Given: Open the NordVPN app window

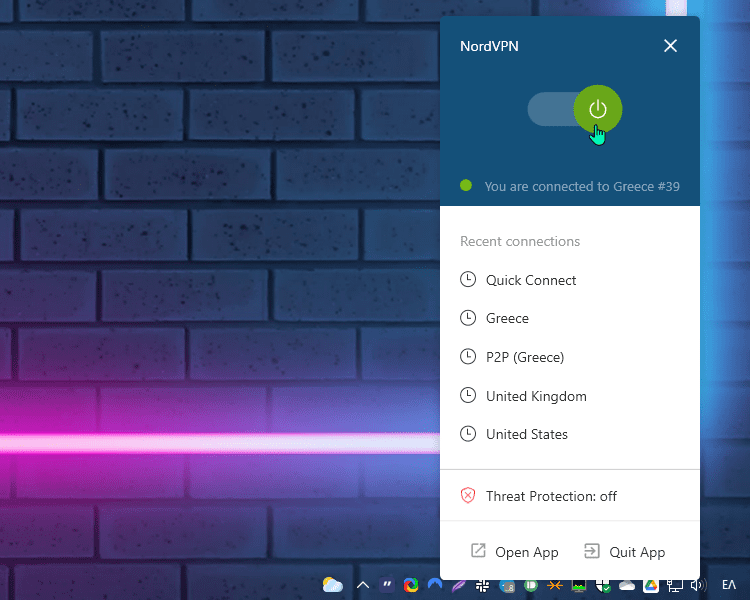Looking at the screenshot, I should tap(515, 552).
